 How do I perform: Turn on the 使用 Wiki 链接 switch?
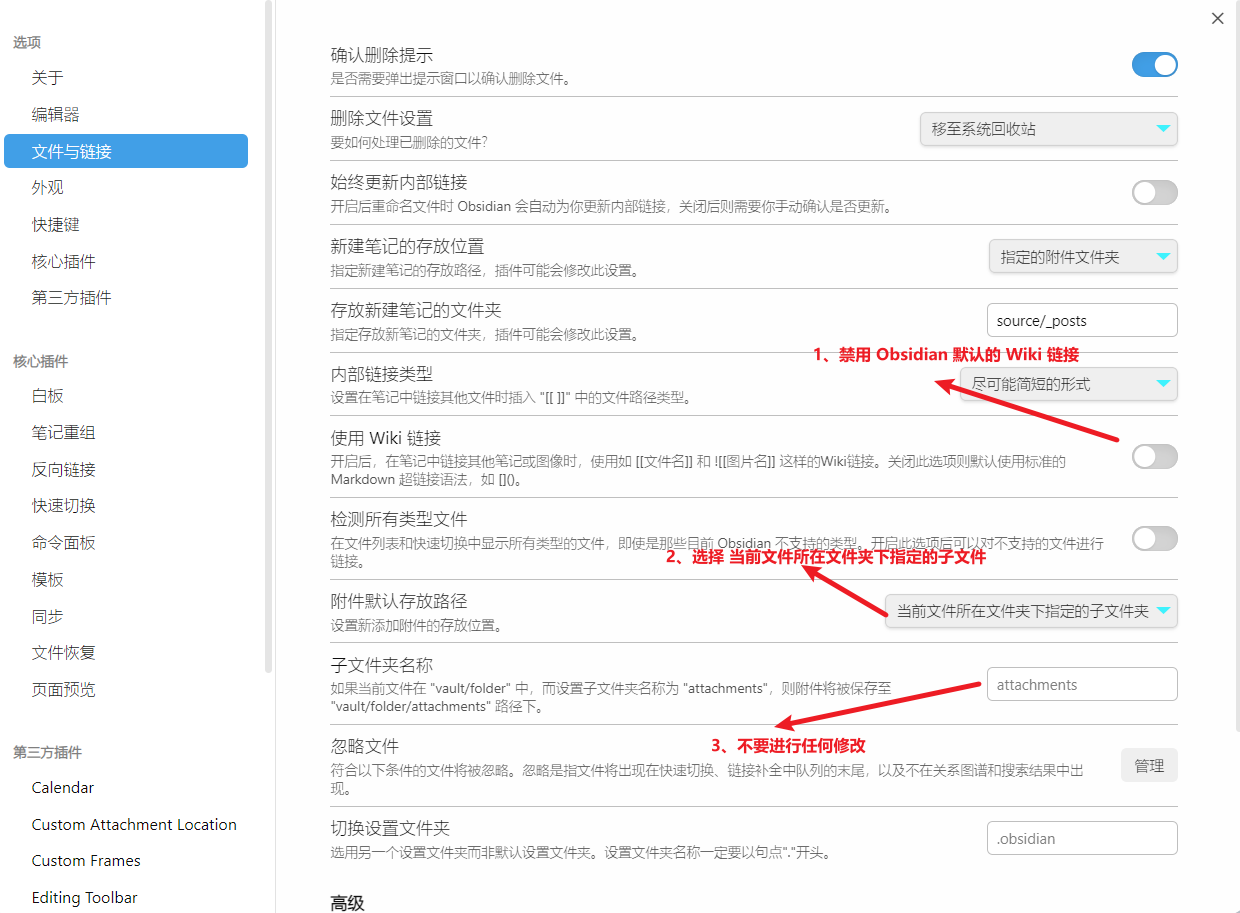click(1154, 457)
